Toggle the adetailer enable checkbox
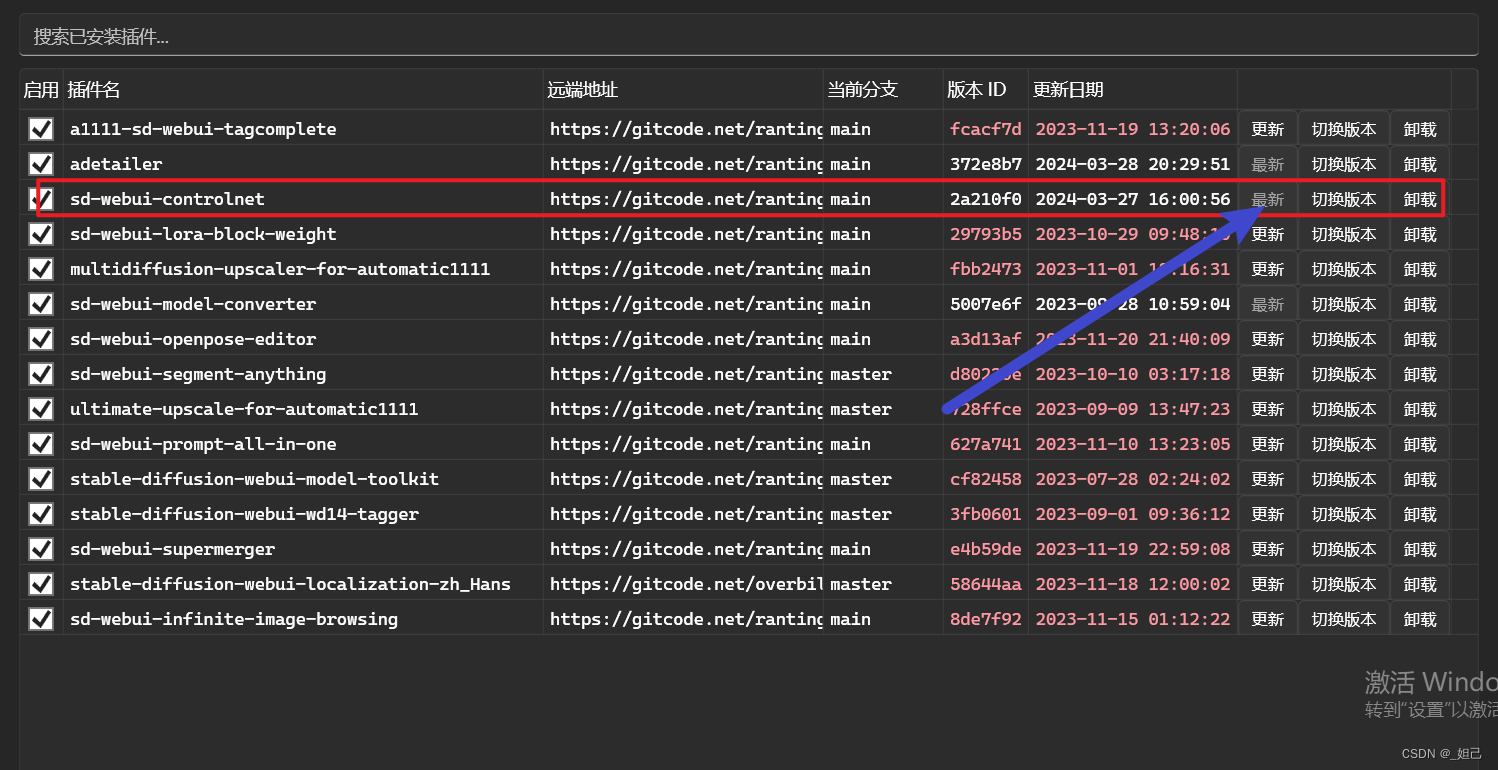This screenshot has height=770, width=1498. click(x=41, y=164)
